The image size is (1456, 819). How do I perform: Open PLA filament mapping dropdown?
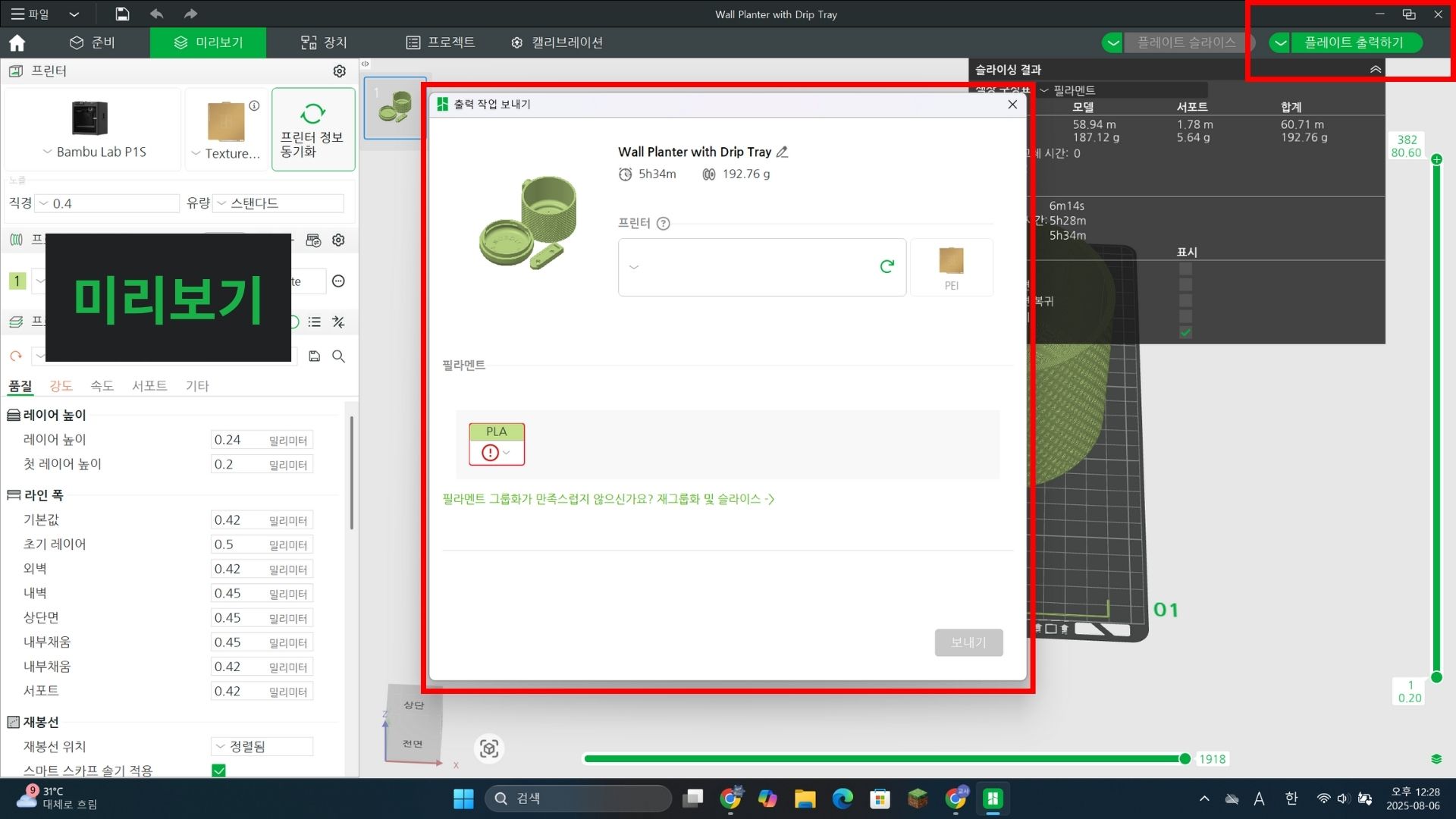tap(496, 453)
